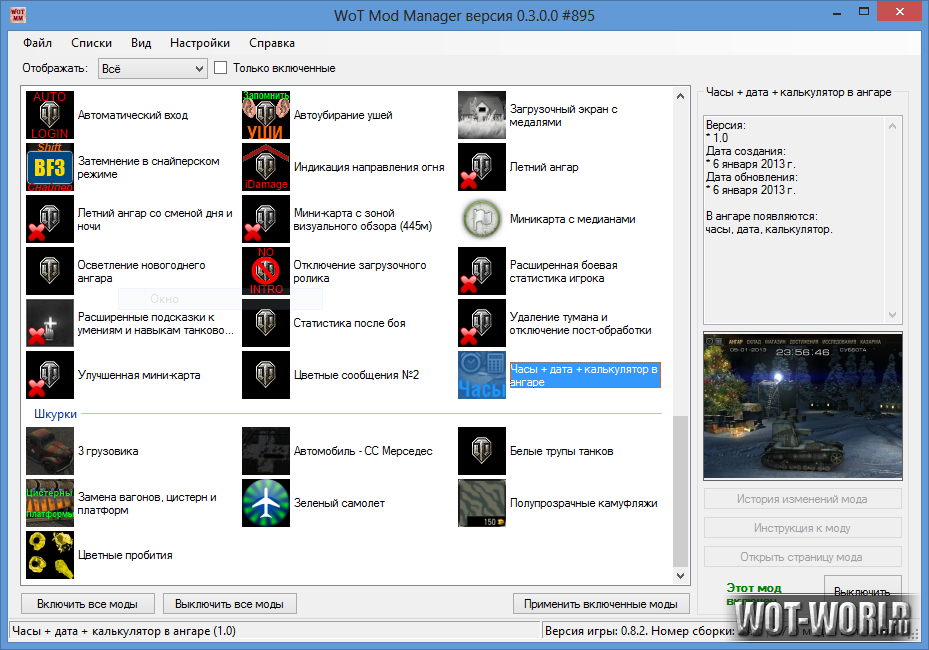Select 'Автоматический вход' label

point(133,115)
